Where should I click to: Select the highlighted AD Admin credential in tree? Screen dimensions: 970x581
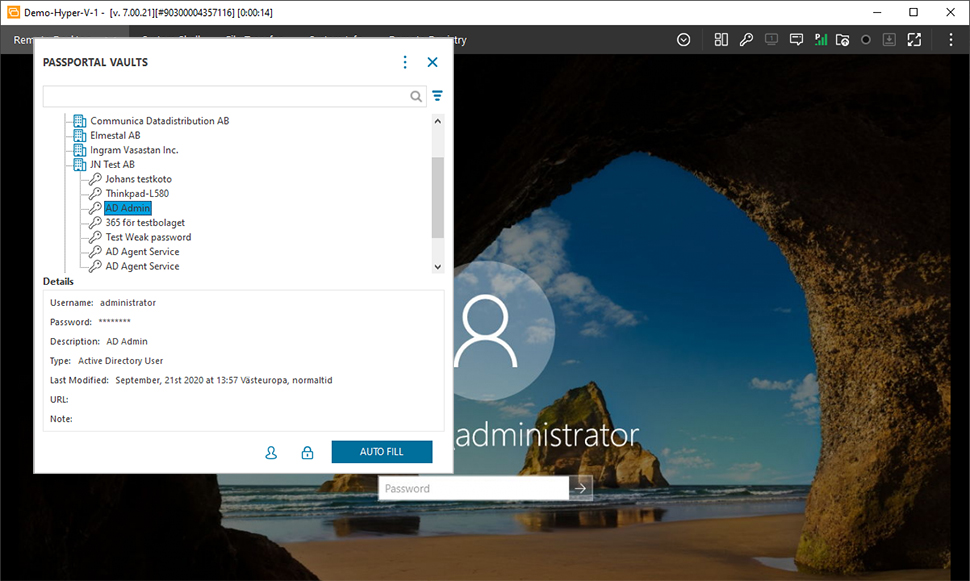127,208
